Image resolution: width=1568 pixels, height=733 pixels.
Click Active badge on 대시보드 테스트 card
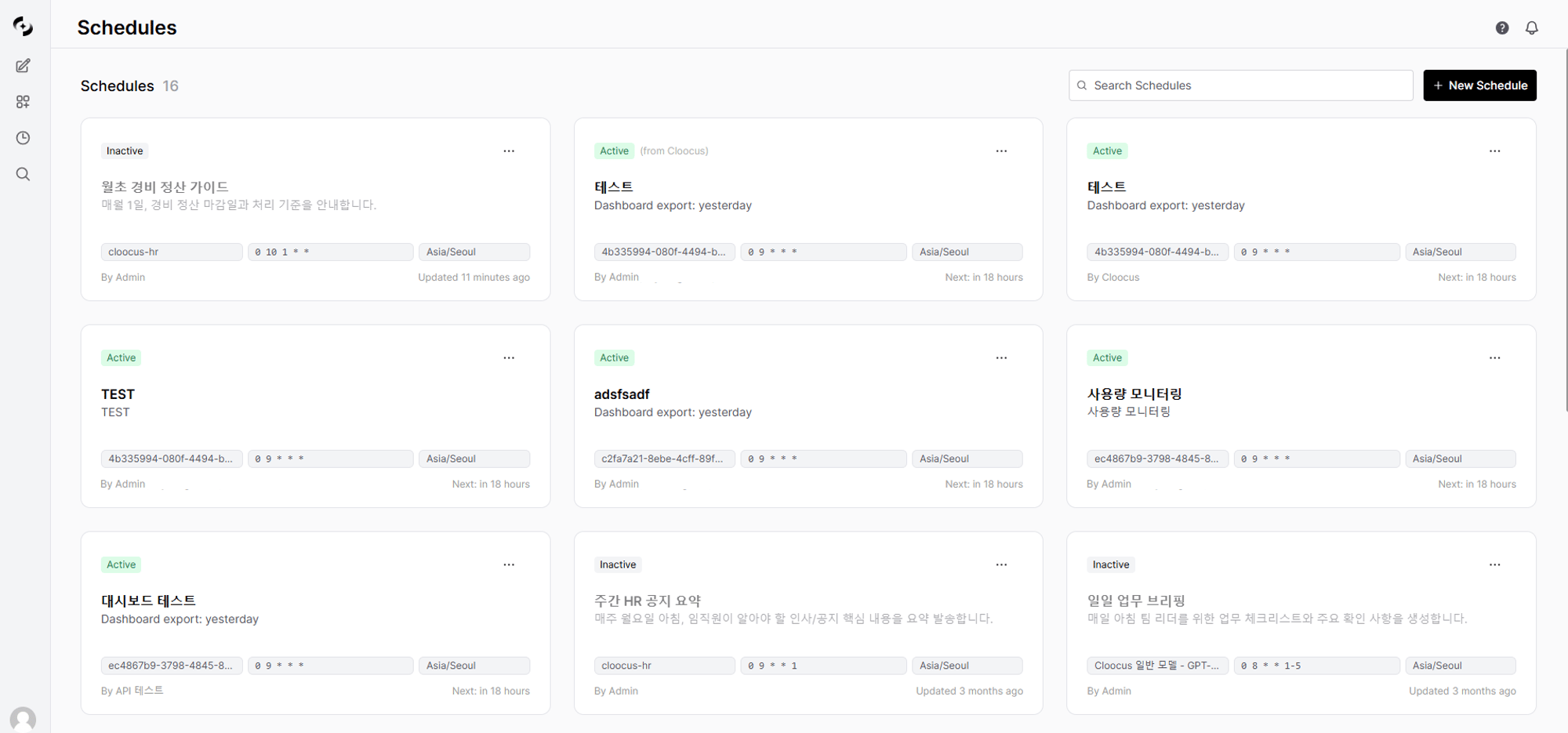click(x=121, y=564)
